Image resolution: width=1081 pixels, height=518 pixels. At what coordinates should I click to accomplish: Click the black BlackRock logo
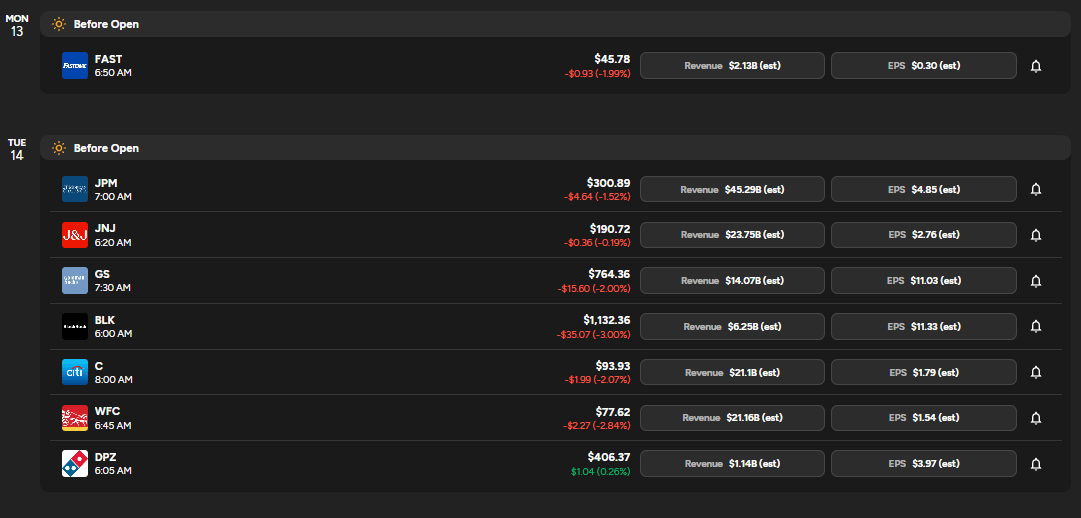click(x=74, y=326)
